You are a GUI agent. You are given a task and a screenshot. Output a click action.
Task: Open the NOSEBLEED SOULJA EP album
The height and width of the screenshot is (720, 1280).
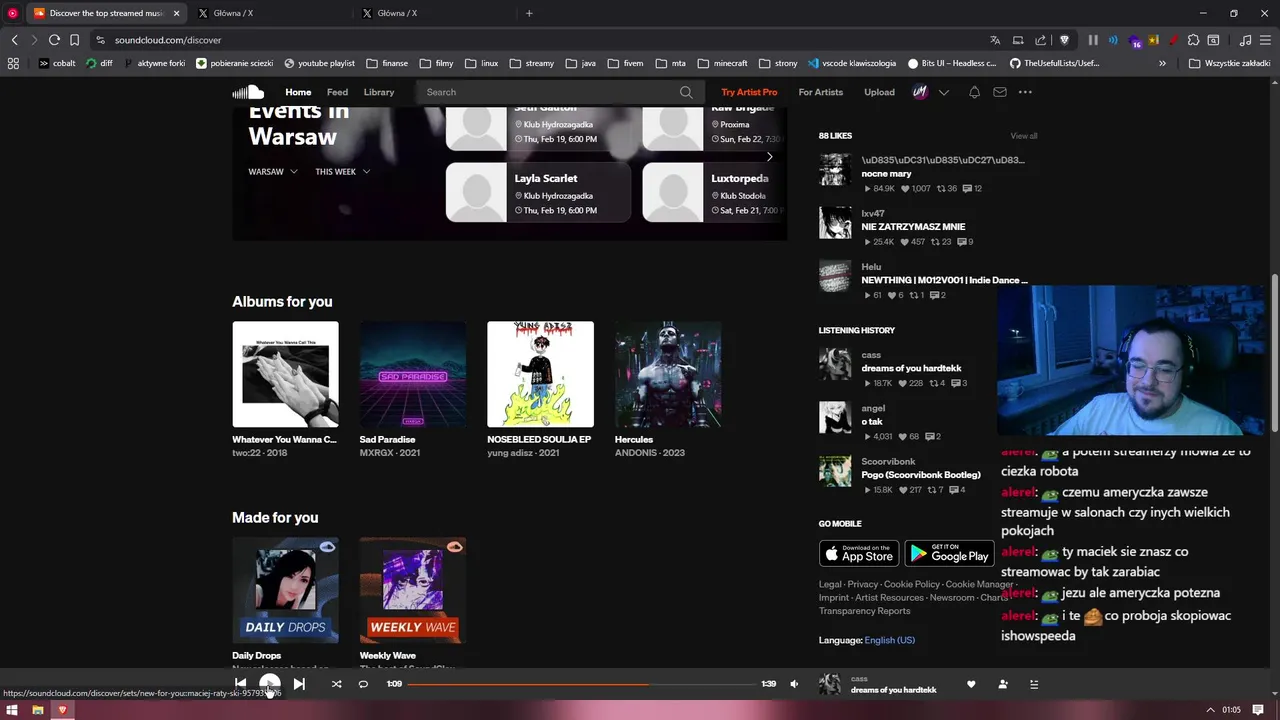[x=540, y=374]
